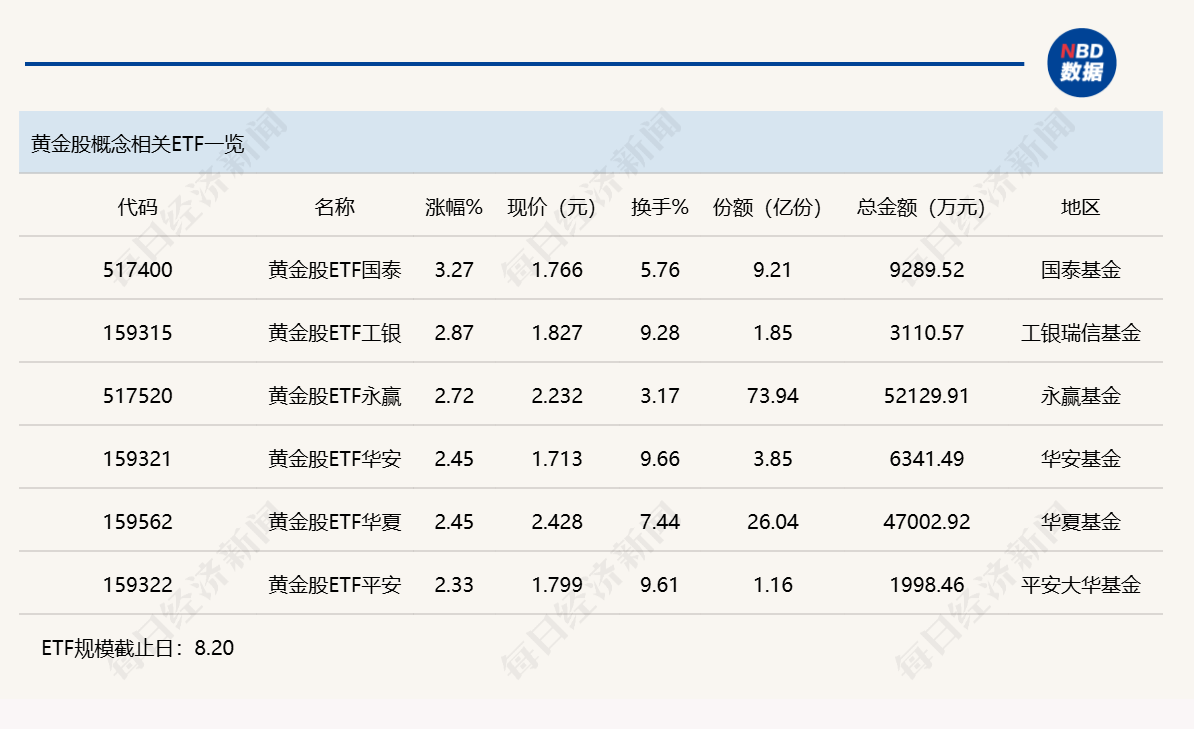Click the name 黄金股ETF平安
This screenshot has height=729, width=1194.
(334, 585)
